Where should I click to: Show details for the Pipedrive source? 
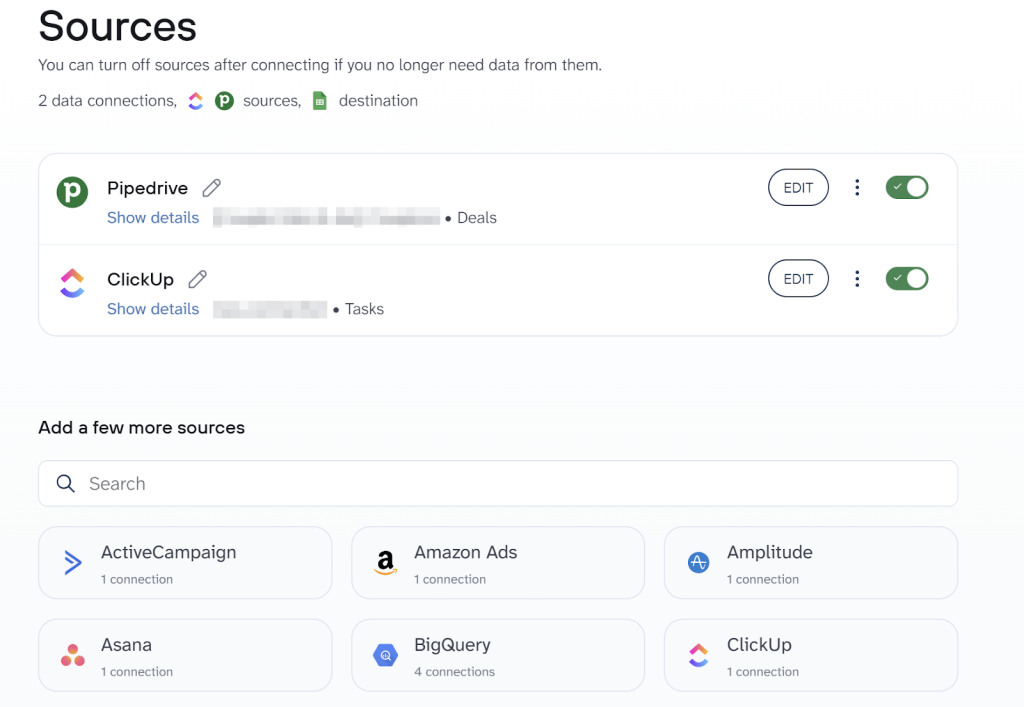(153, 217)
